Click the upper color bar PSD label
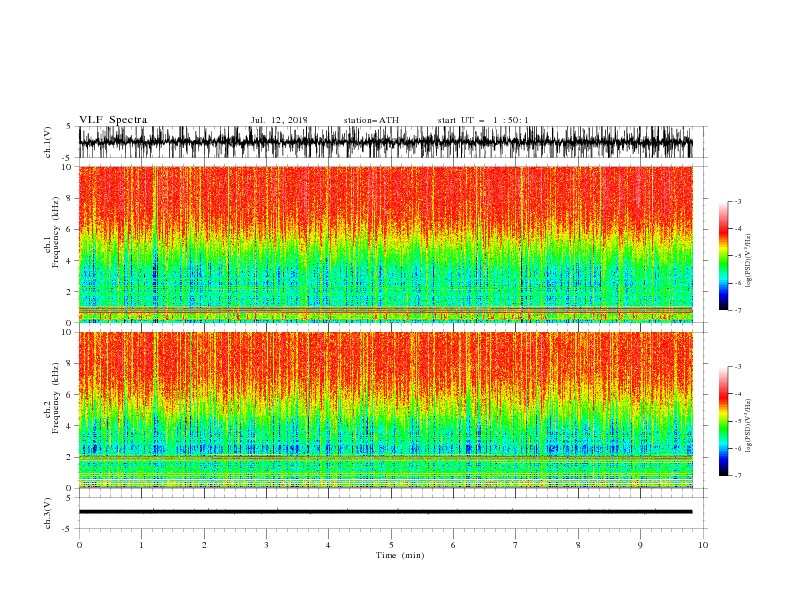792x612 pixels. point(749,261)
